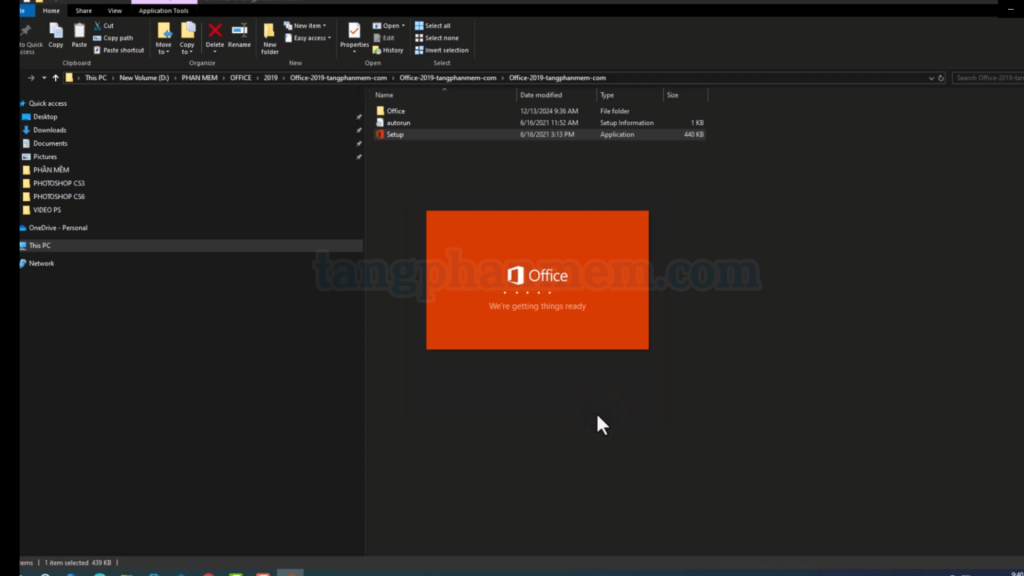
Task: Select the Setup application file
Action: [539, 135]
